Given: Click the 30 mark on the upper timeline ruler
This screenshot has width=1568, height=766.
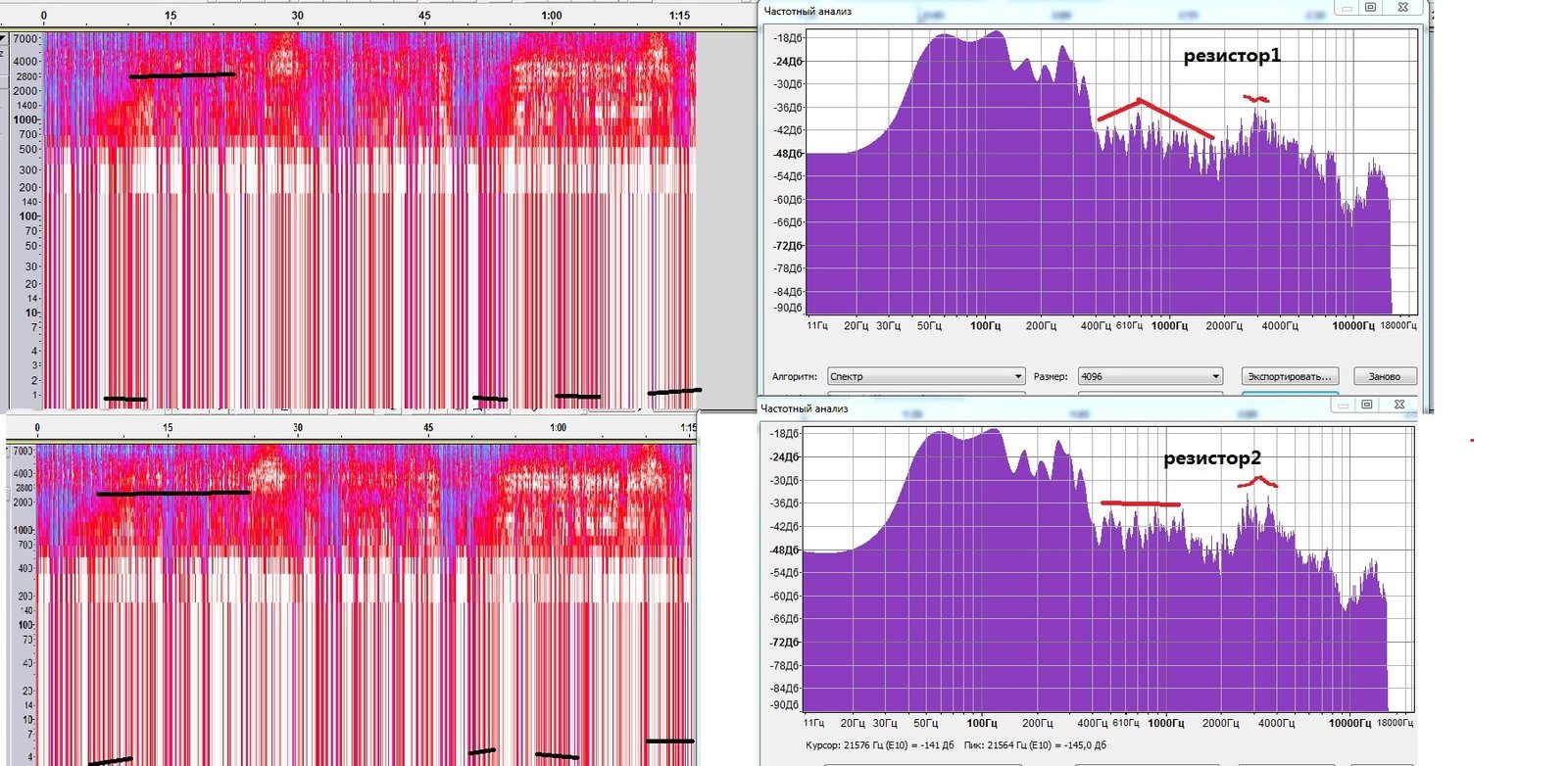Looking at the screenshot, I should click(297, 16).
